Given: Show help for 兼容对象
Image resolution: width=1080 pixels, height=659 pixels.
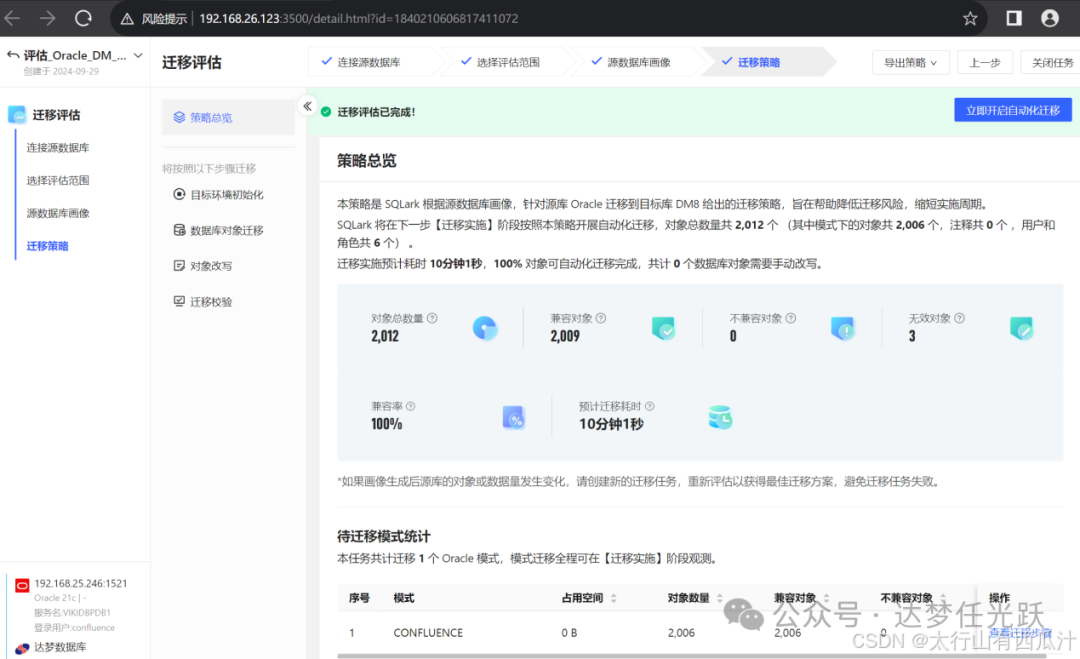Looking at the screenshot, I should click(x=601, y=318).
